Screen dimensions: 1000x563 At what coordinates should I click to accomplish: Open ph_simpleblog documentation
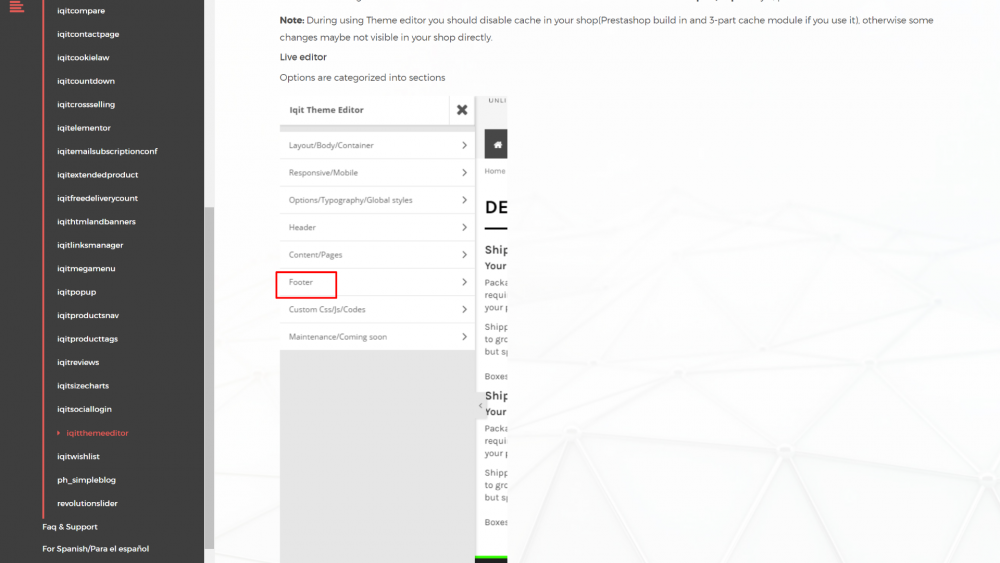[86, 480]
